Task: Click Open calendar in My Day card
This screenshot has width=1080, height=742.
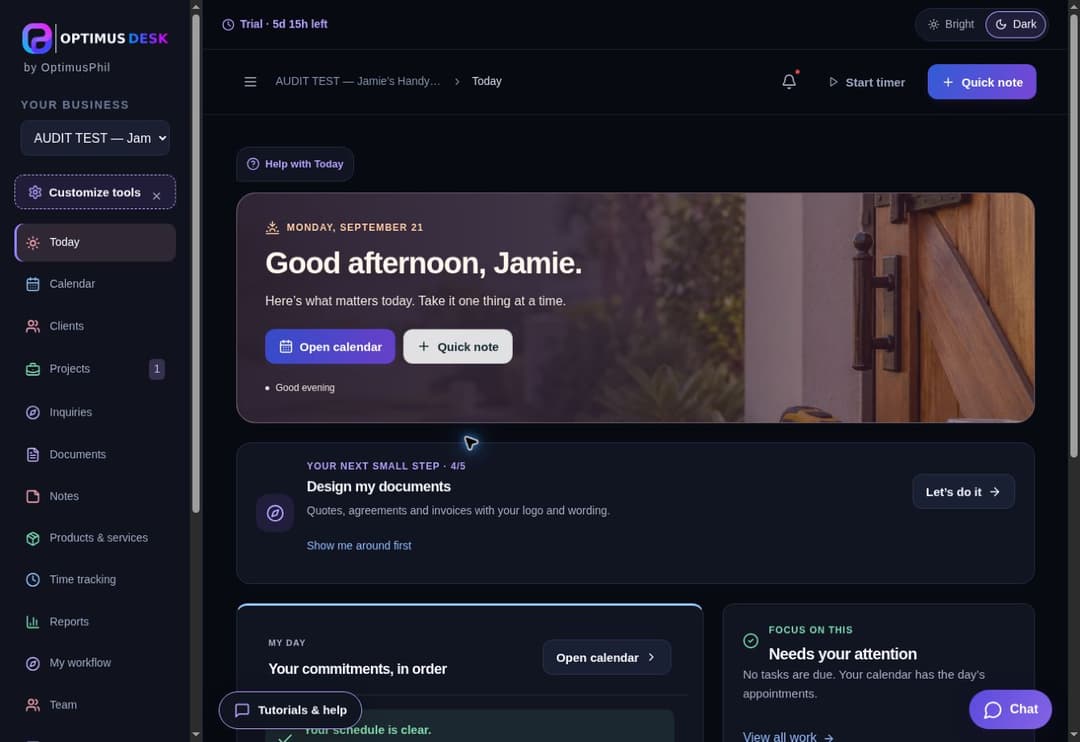Action: click(606, 657)
